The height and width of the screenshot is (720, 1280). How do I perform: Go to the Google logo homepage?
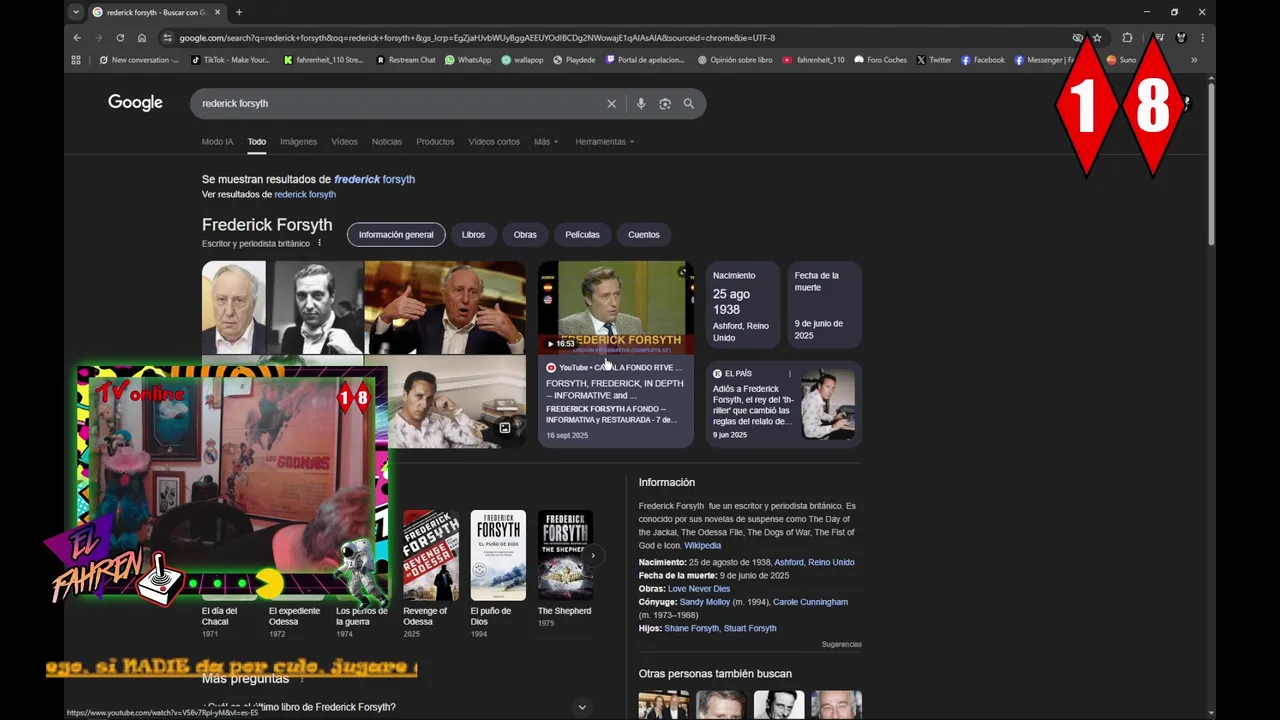[x=135, y=103]
